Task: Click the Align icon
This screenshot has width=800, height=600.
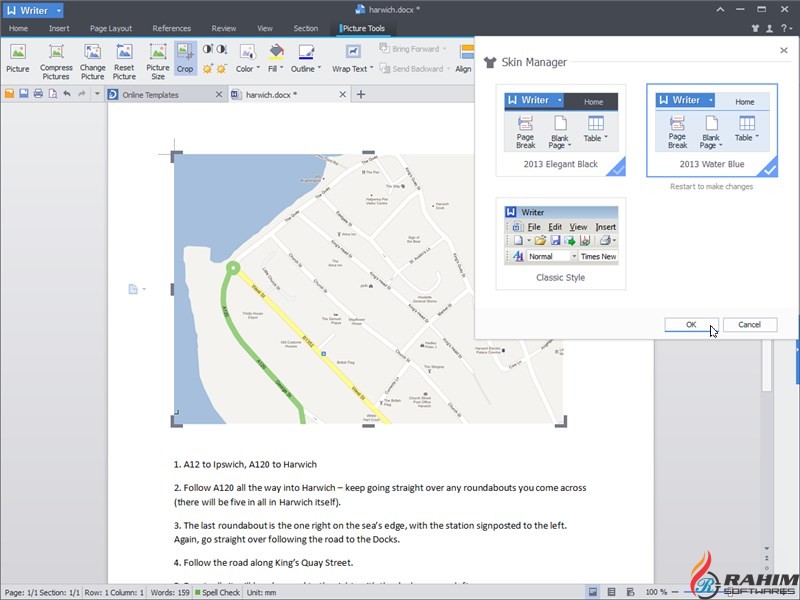Action: click(x=464, y=59)
